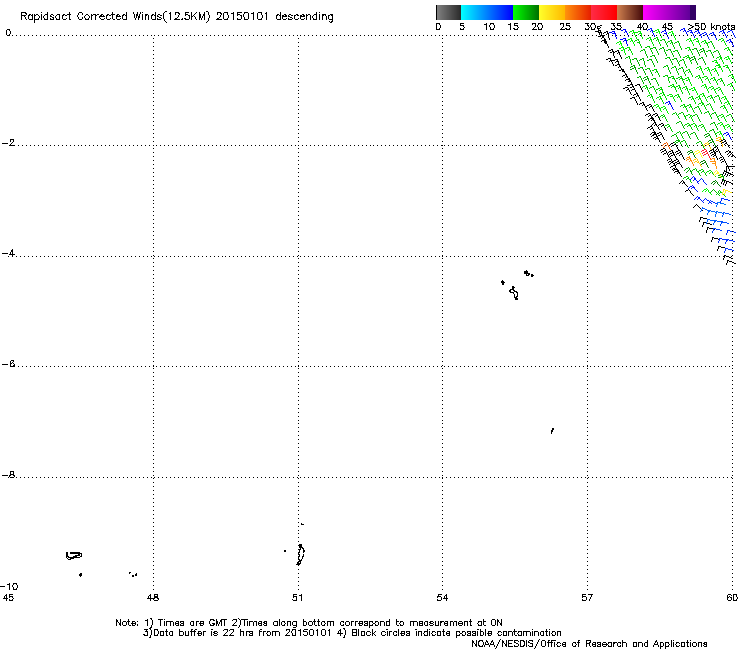Click the word 'descending' in the title
This screenshot has height=650, width=740.
click(x=304, y=17)
